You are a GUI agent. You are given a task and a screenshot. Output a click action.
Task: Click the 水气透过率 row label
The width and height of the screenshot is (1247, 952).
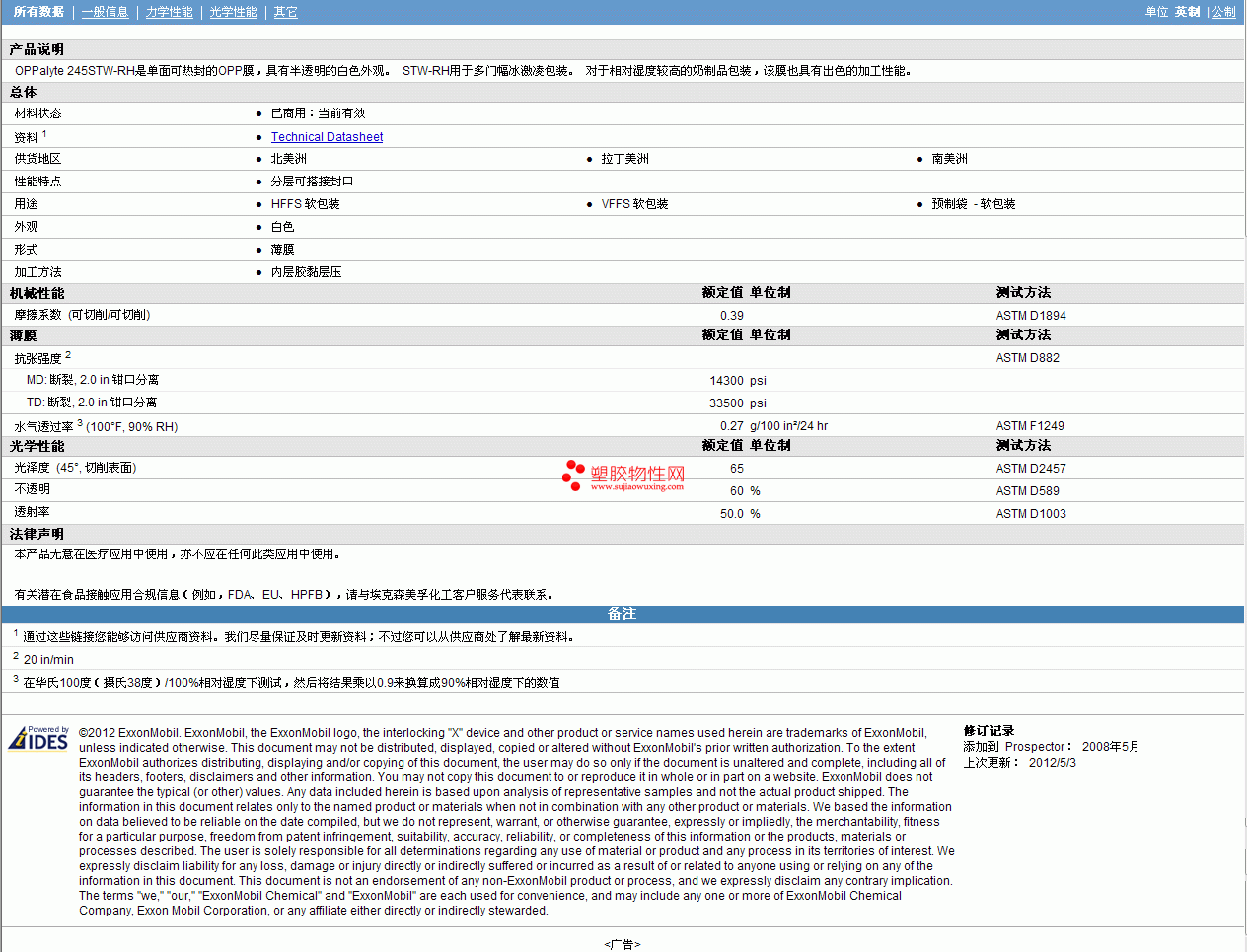[96, 426]
